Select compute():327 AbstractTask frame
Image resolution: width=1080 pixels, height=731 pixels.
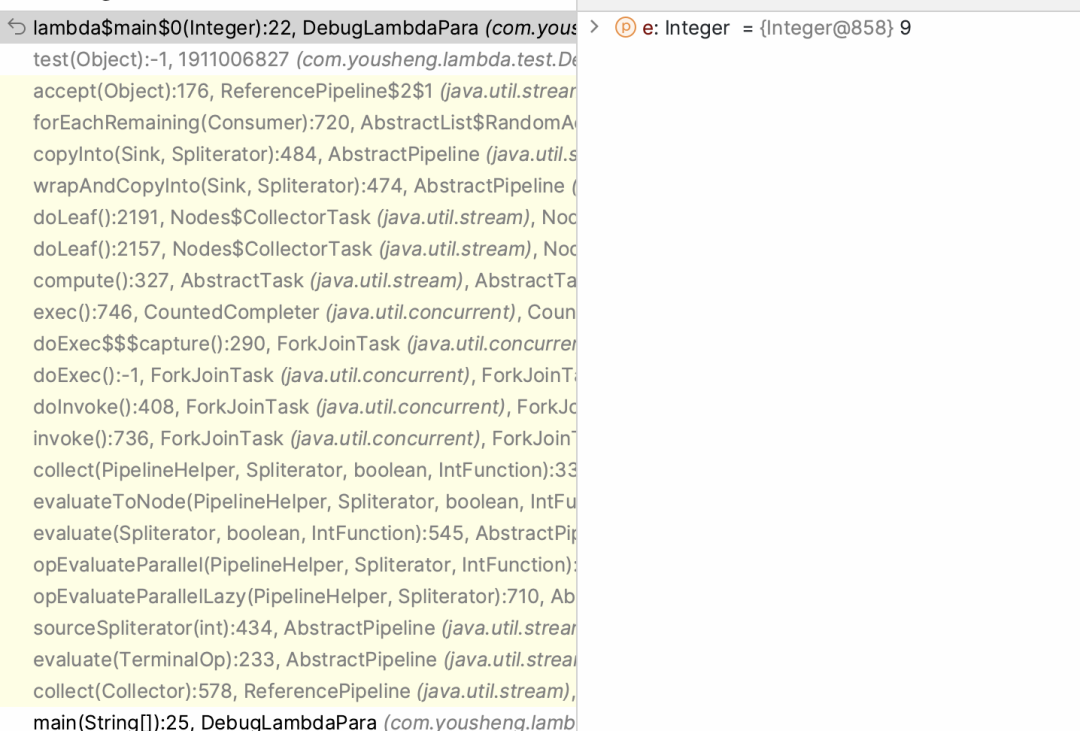pos(288,281)
